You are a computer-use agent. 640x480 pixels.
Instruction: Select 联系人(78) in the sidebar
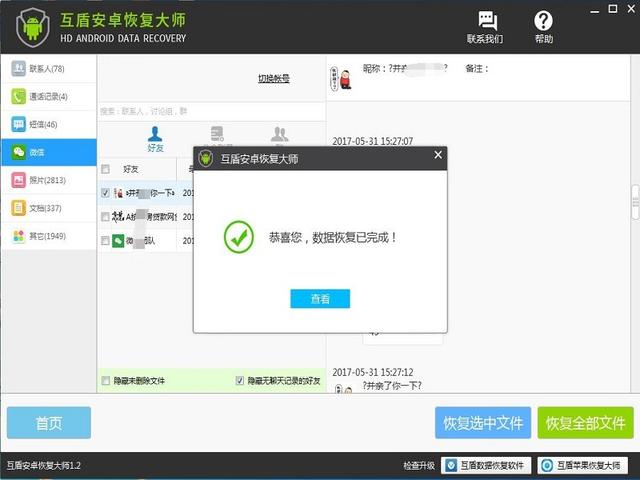[x=49, y=69]
